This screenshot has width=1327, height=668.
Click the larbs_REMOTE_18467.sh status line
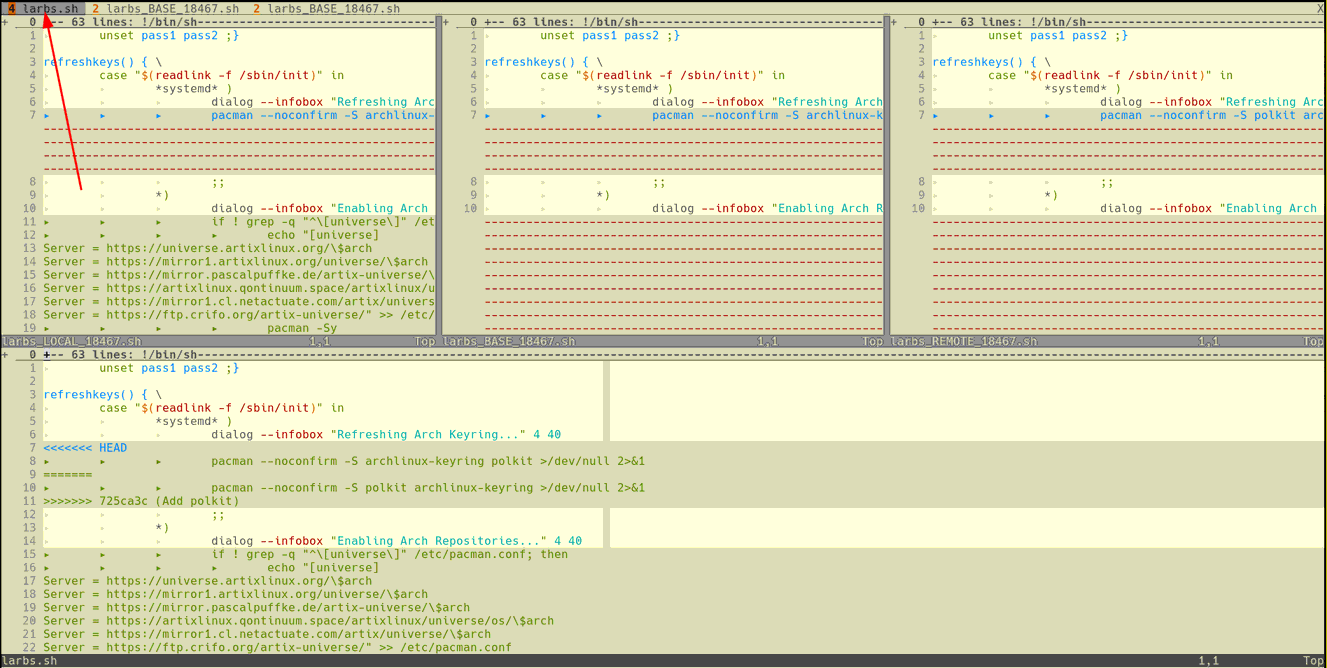click(1108, 341)
